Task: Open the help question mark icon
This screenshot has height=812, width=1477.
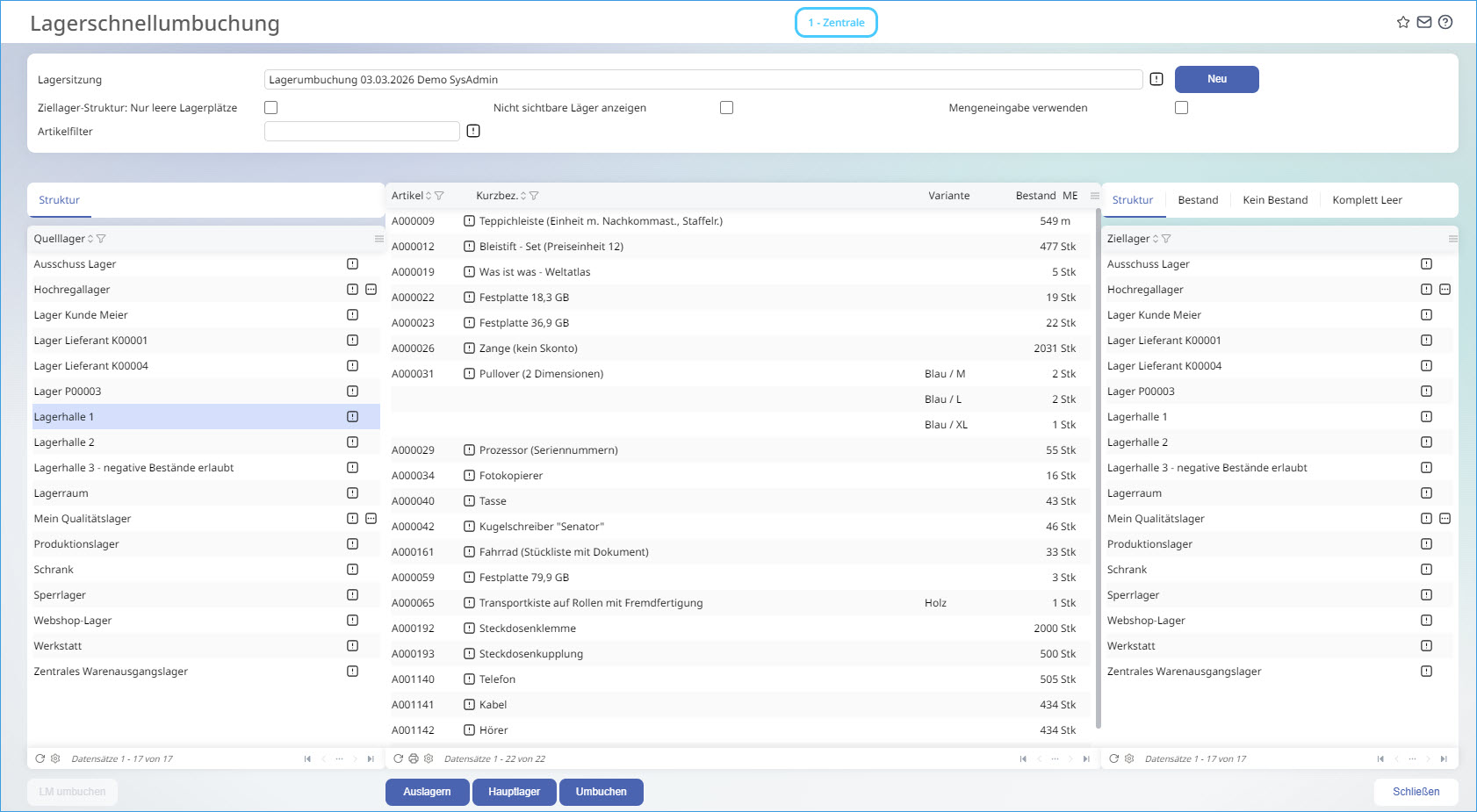Action: tap(1445, 23)
